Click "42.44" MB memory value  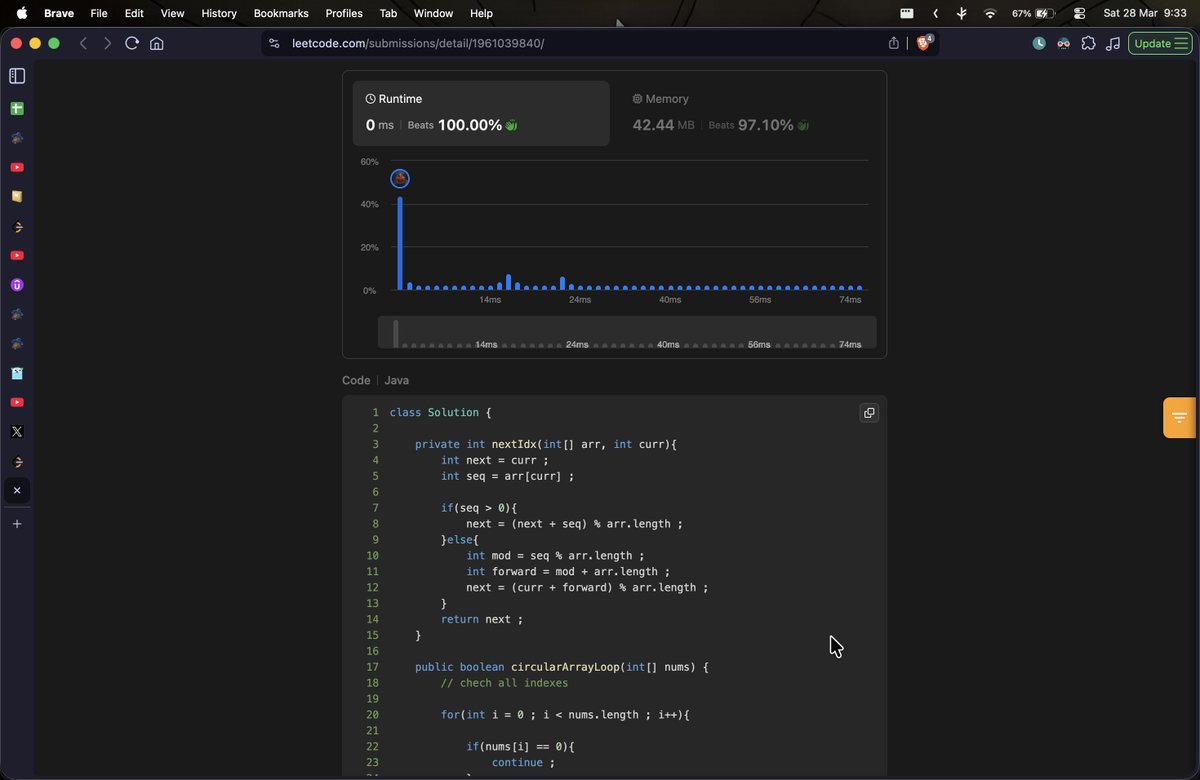click(x=653, y=125)
